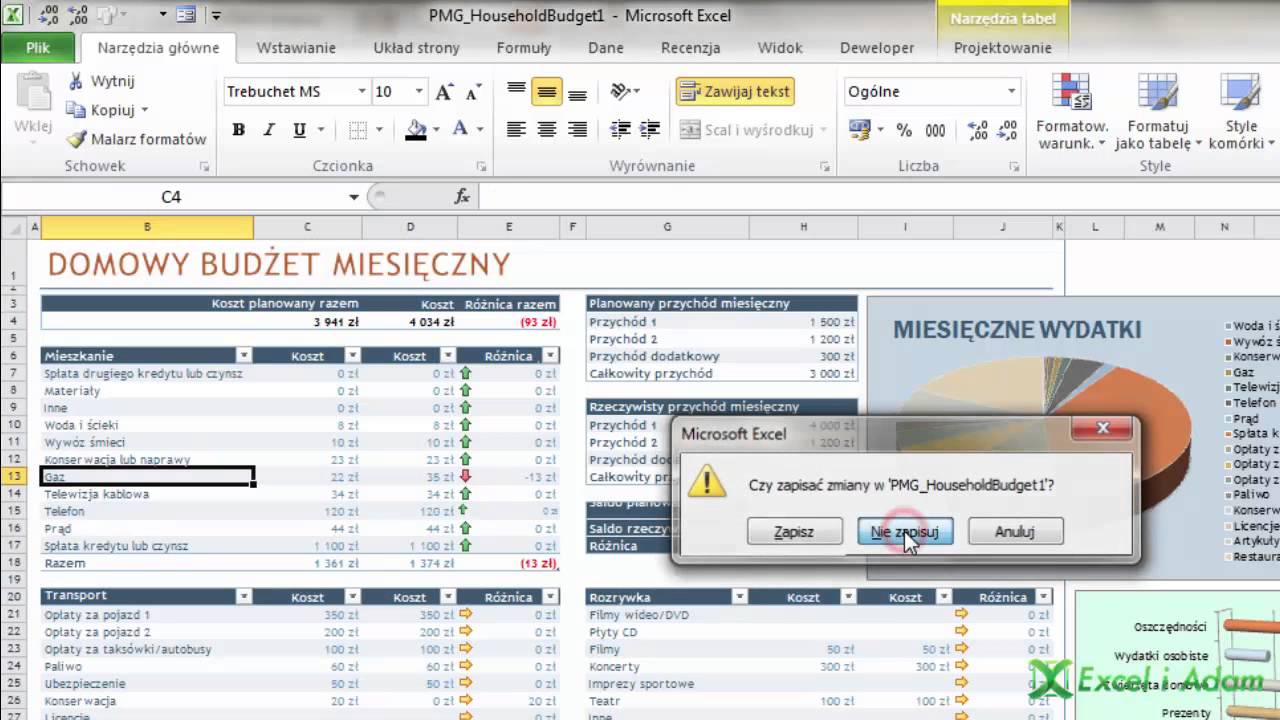The height and width of the screenshot is (720, 1280).
Task: Switch to the Formuły tab
Action: tap(524, 48)
